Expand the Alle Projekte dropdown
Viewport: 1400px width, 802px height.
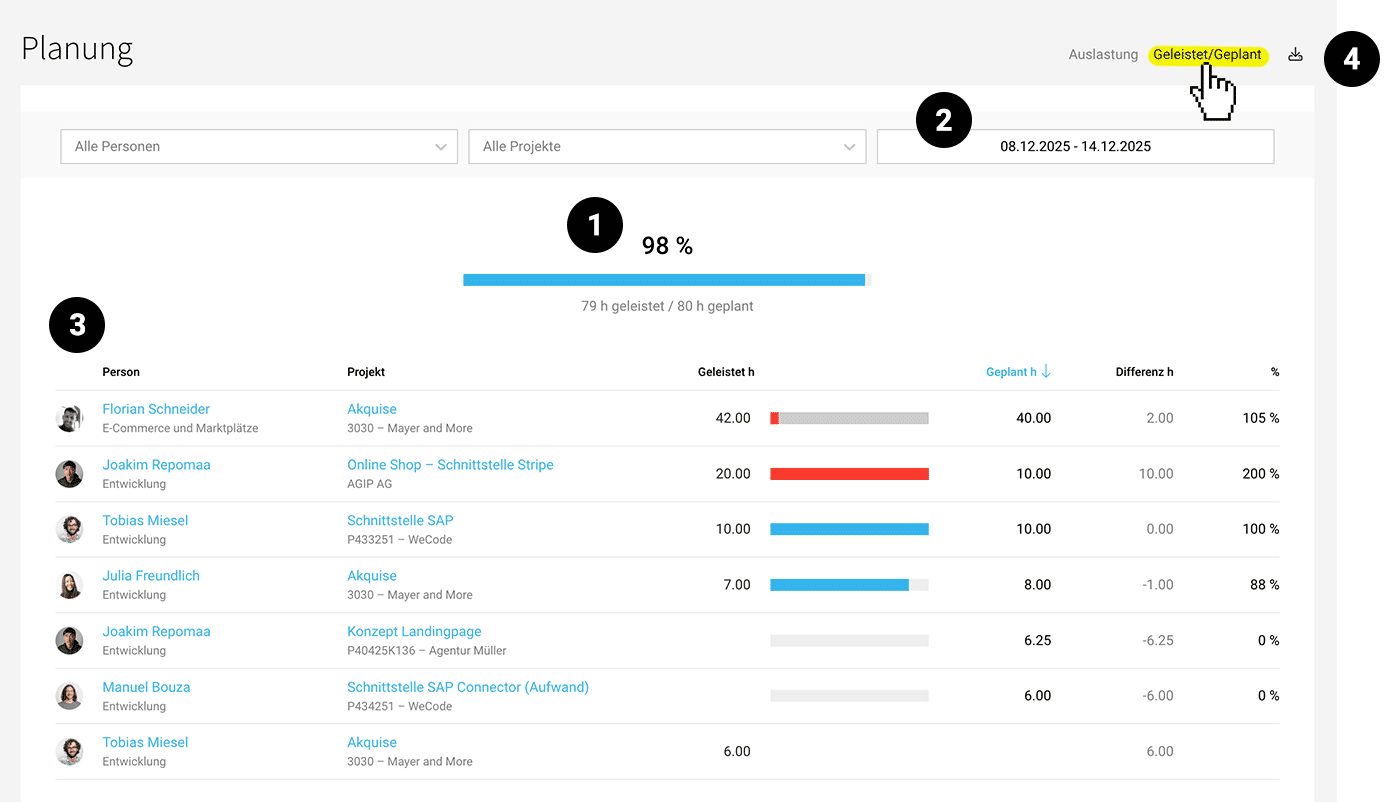click(667, 147)
